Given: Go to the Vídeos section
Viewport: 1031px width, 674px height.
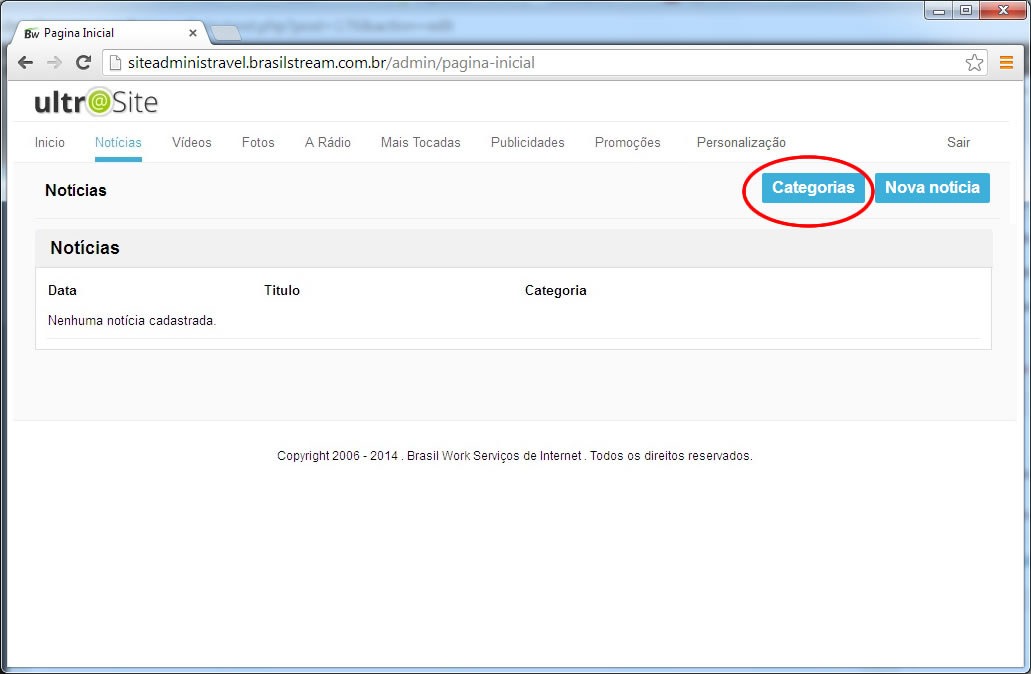Looking at the screenshot, I should click(191, 143).
